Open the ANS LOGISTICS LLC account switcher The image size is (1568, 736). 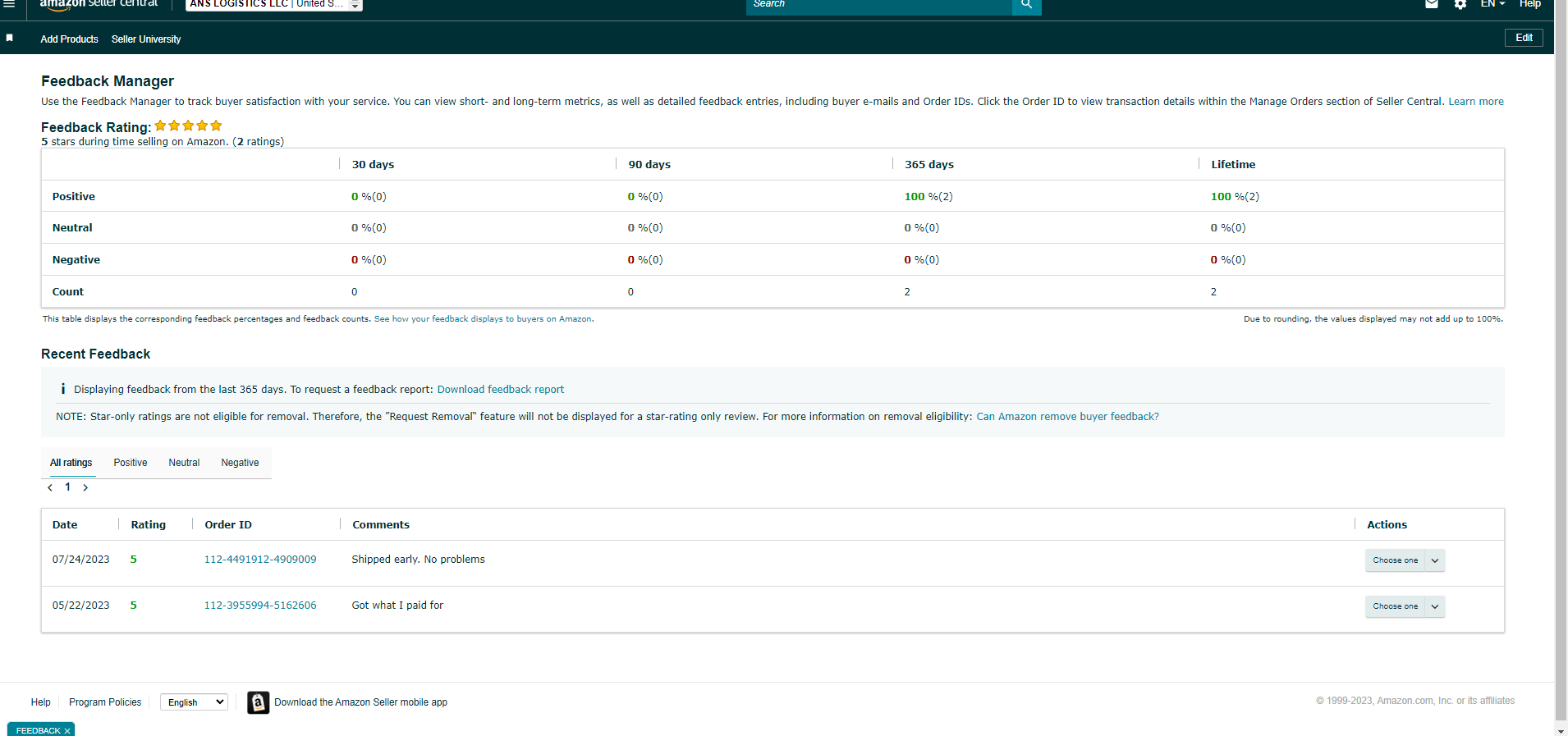(274, 4)
